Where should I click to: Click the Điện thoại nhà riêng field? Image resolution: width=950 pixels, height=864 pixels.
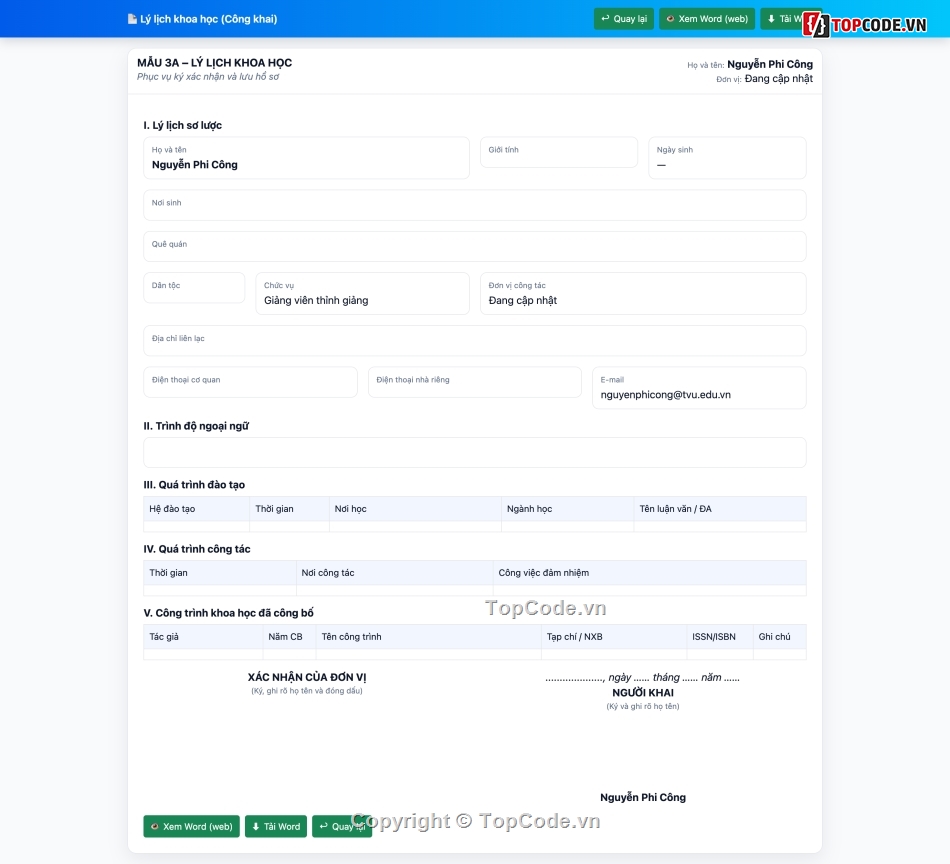point(474,382)
